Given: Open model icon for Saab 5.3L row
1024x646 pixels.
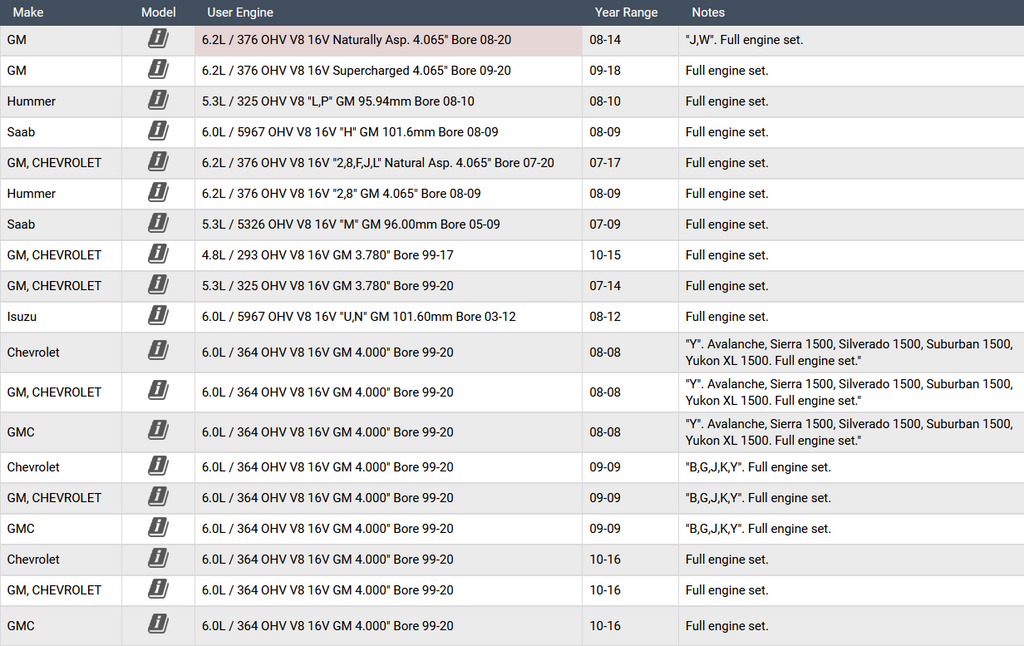Looking at the screenshot, I should coord(158,224).
